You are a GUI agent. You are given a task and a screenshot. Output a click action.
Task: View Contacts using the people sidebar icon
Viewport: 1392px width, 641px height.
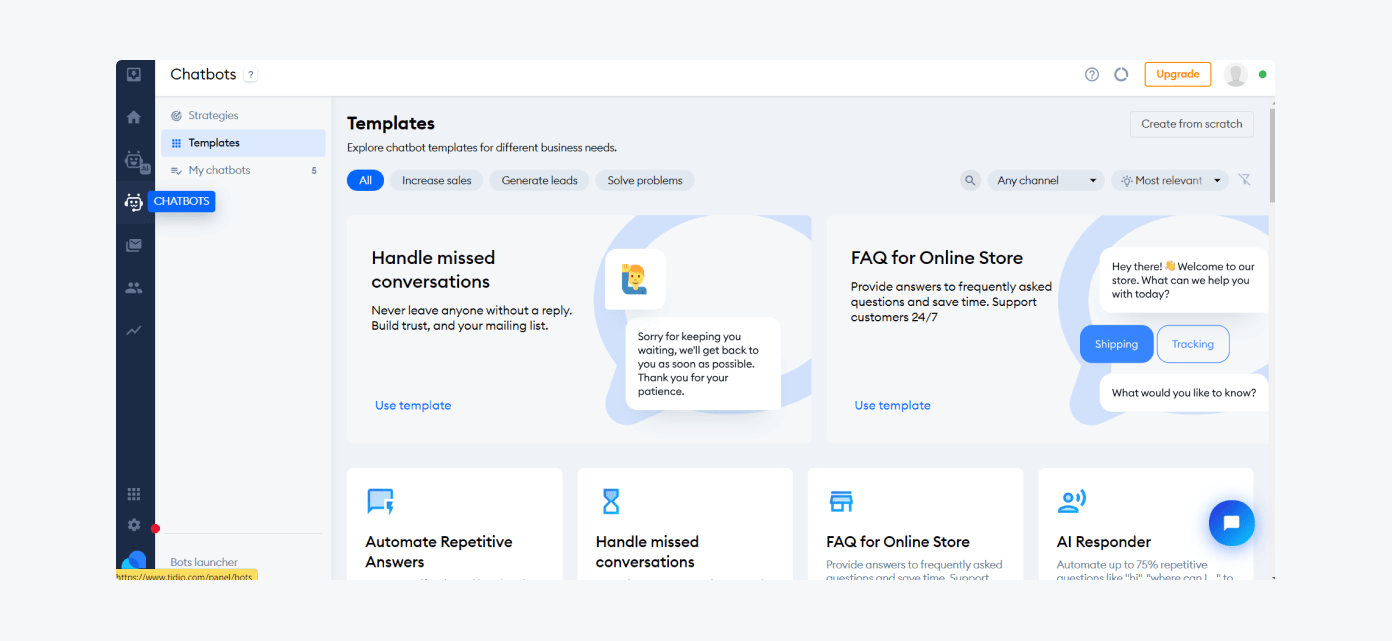pyautogui.click(x=133, y=287)
